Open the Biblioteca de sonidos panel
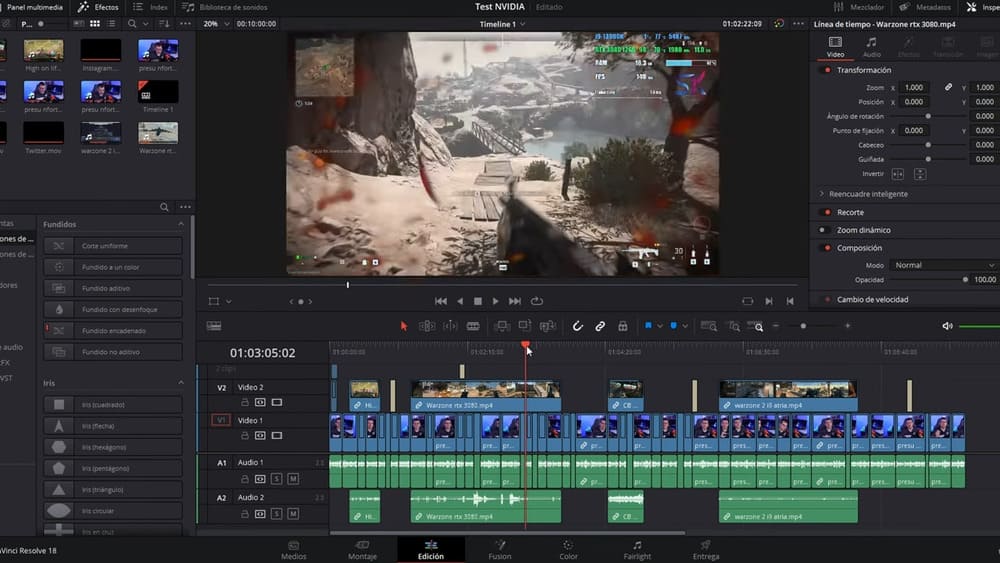 (x=224, y=7)
